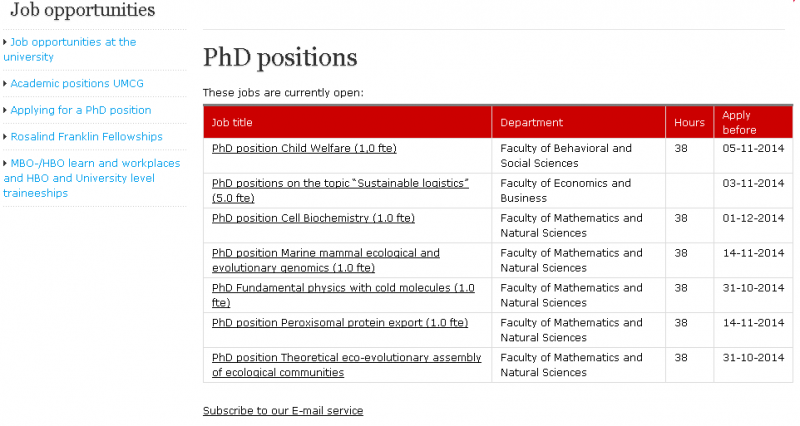Open Sustainable logistics PhD positions listing
800x426 pixels.
point(340,183)
